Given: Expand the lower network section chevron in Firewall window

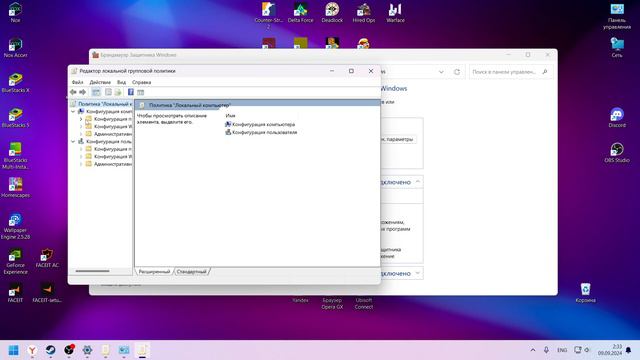Looking at the screenshot, I should [x=418, y=273].
